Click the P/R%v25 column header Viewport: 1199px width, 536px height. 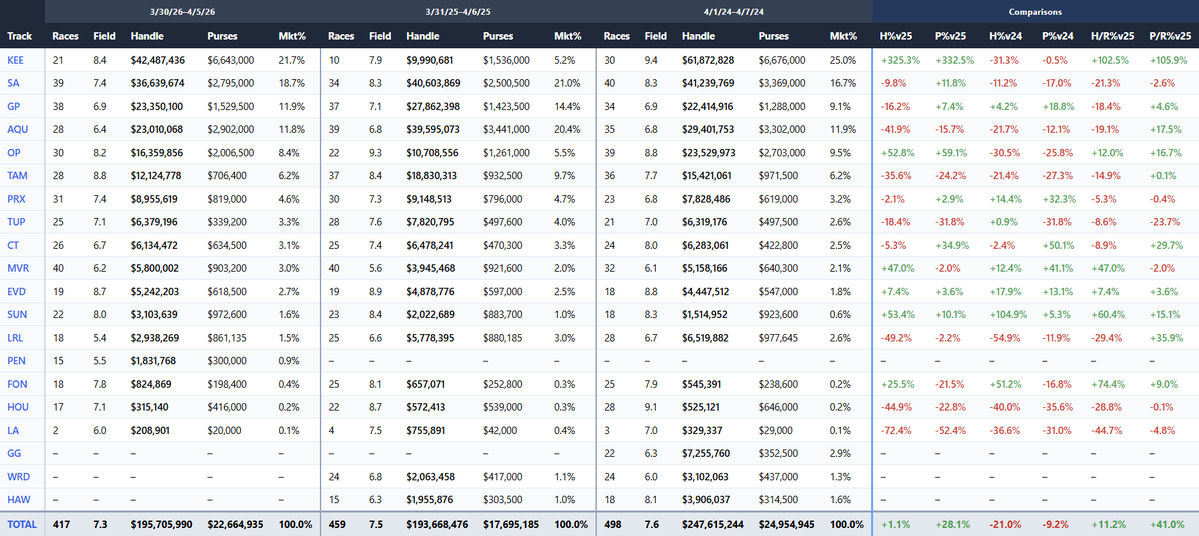(x=1170, y=35)
